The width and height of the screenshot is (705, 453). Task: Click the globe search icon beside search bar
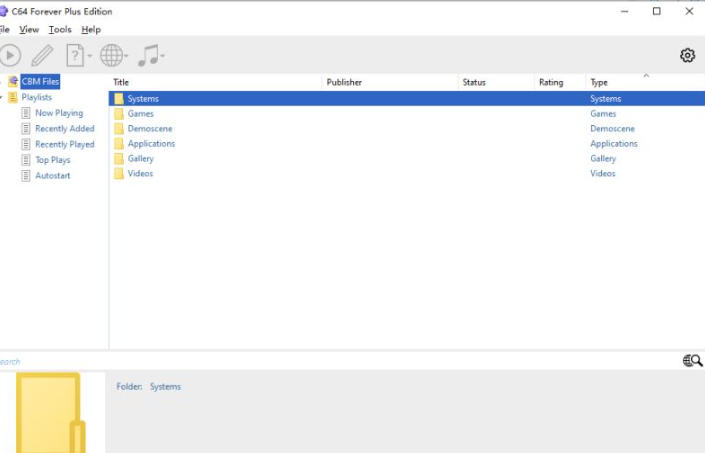[692, 361]
